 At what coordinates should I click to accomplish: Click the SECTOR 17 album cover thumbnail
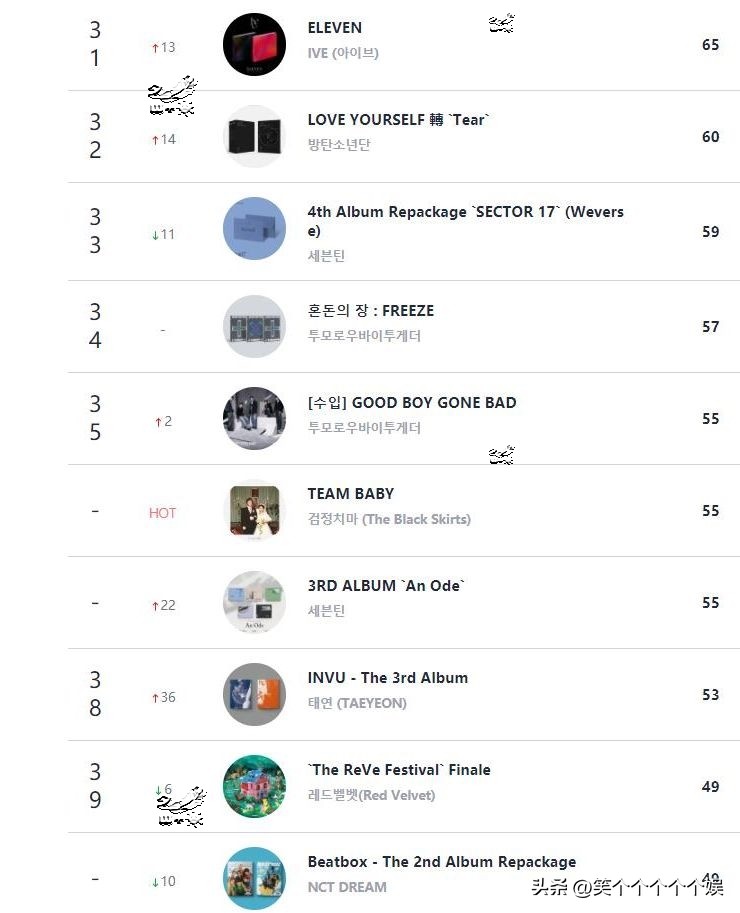[x=254, y=229]
